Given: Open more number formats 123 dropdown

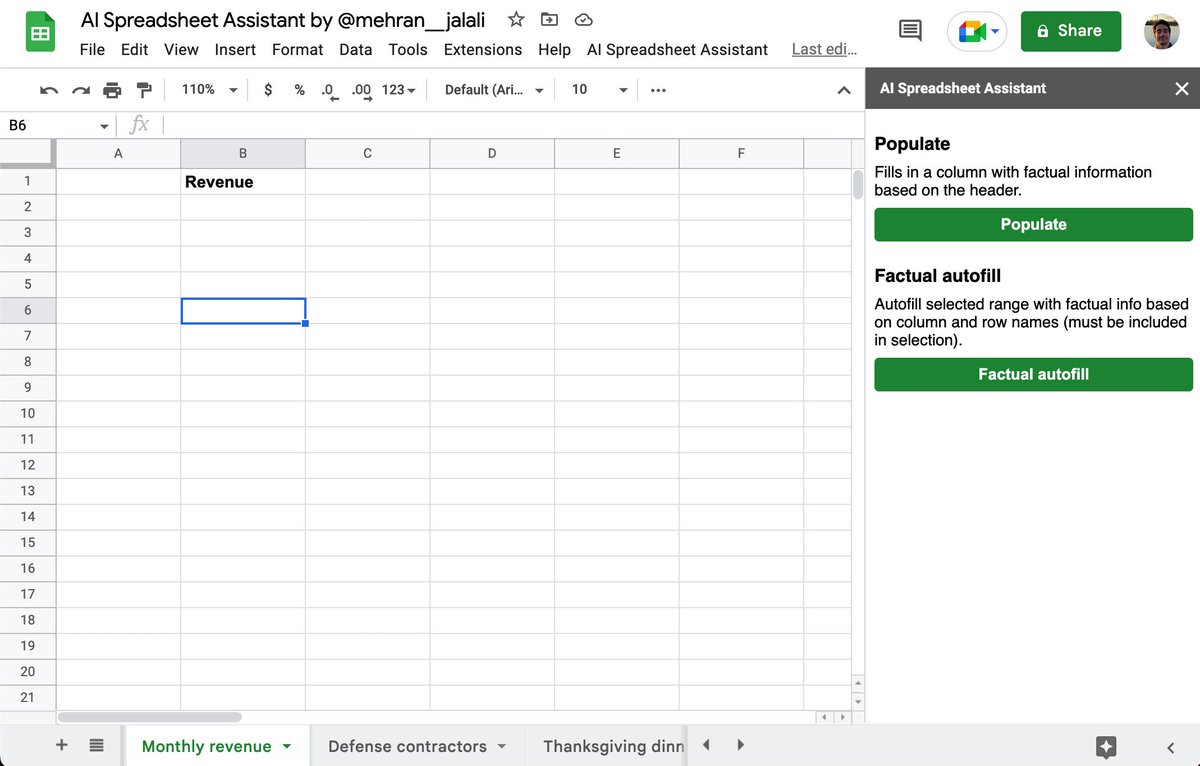Looking at the screenshot, I should tap(399, 90).
